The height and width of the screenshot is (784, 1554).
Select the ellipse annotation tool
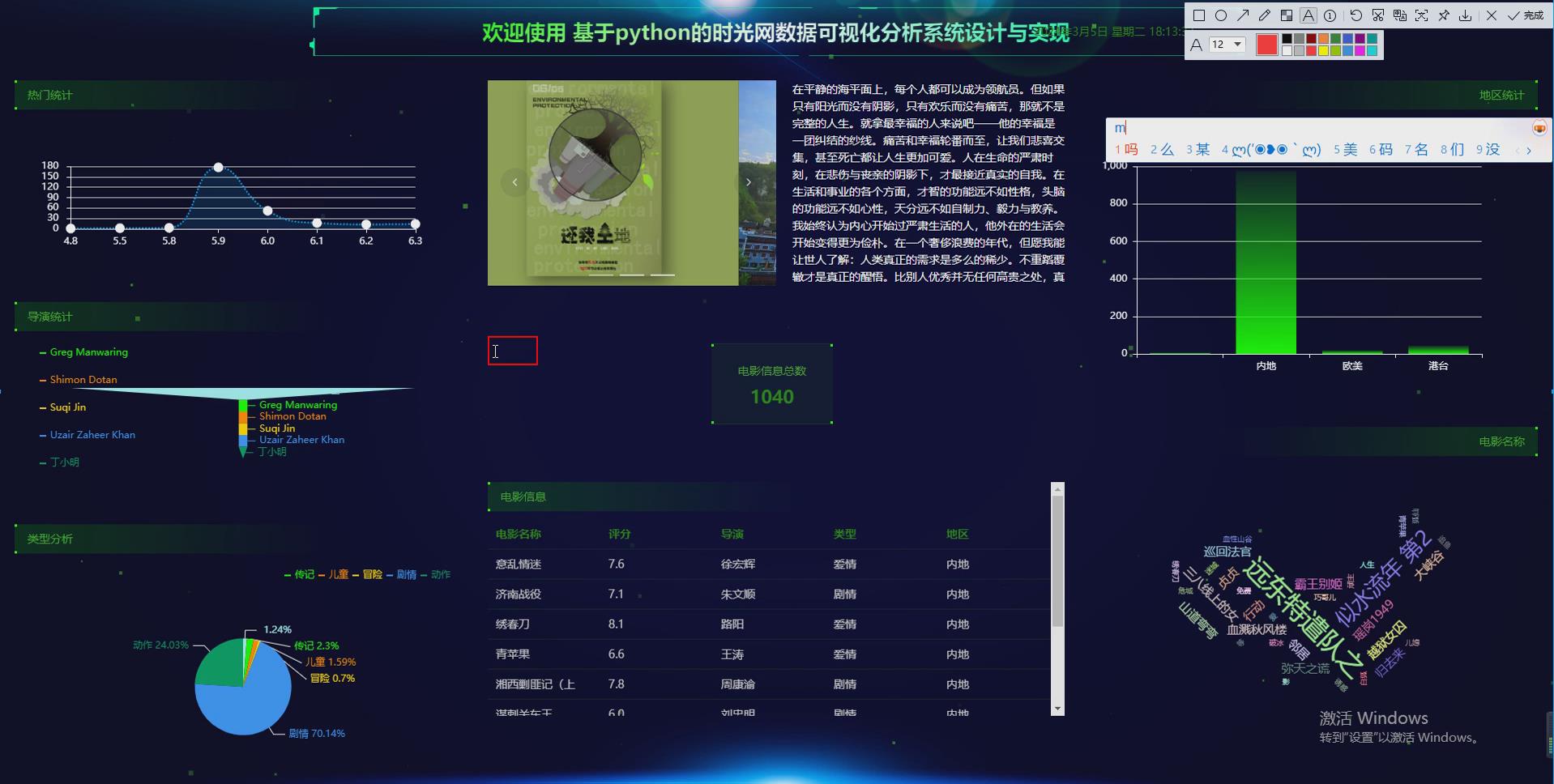pyautogui.click(x=1222, y=16)
